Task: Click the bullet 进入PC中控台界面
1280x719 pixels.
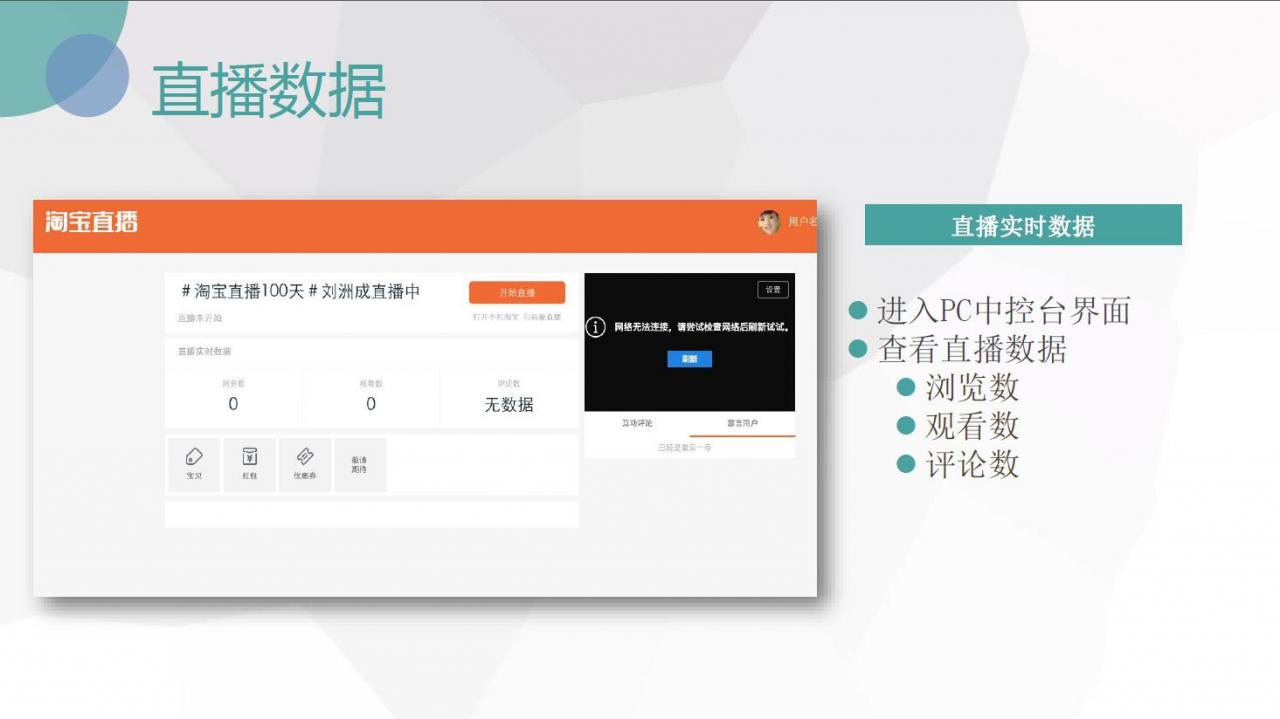Action: (x=1004, y=311)
